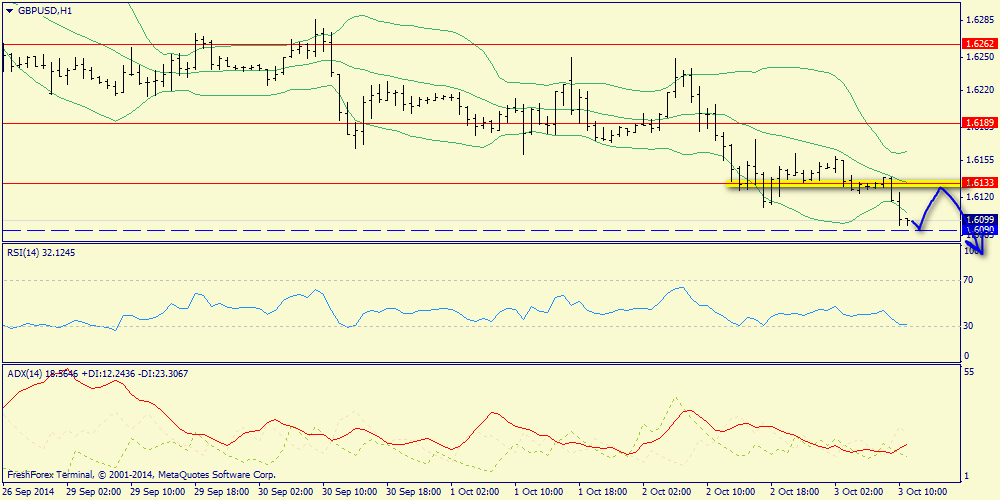
Task: Click the 1 Oct 18:00 time label
Action: (x=601, y=492)
